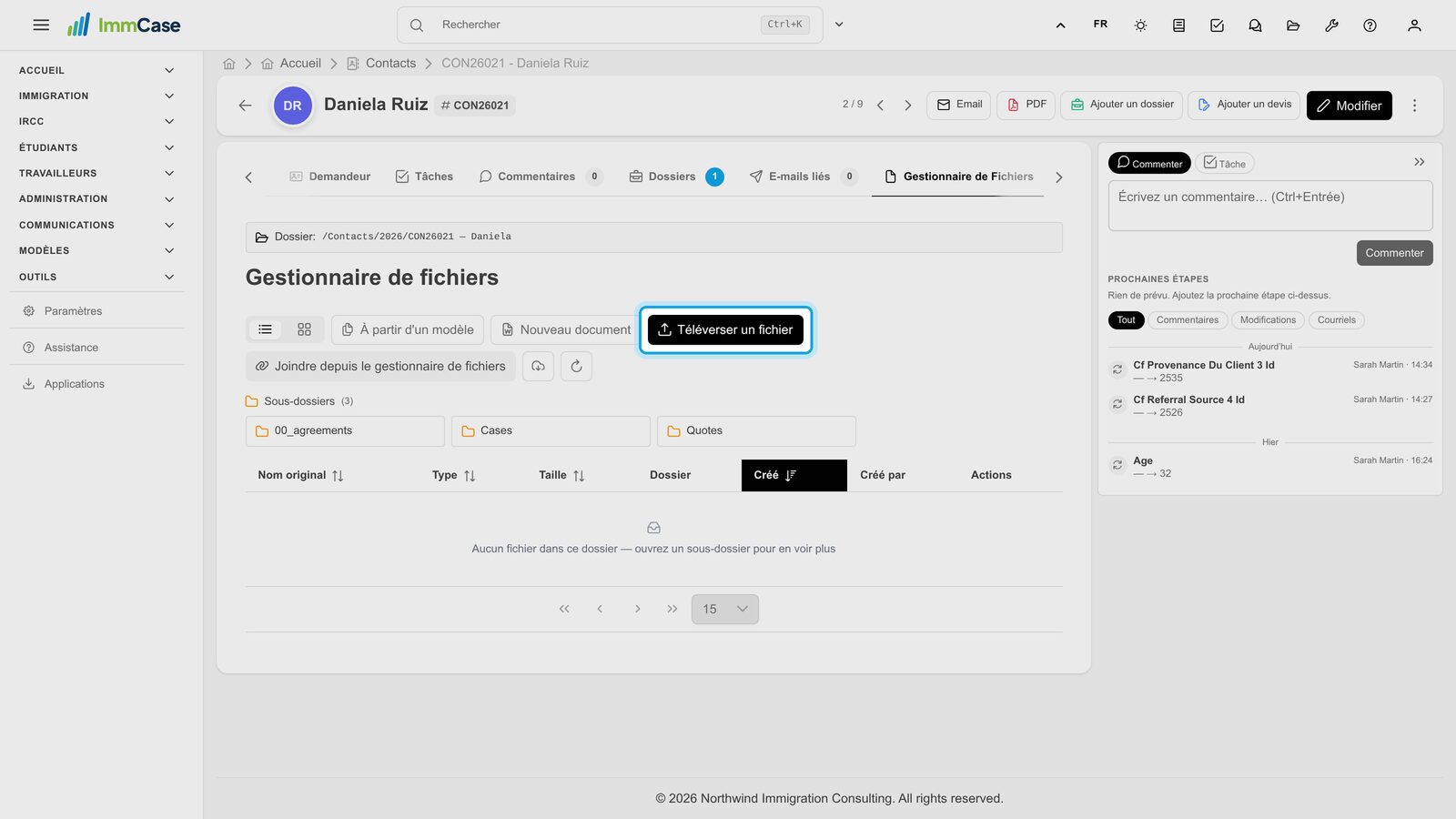Switch to the E-mails liés tab
The height and width of the screenshot is (819, 1456).
click(x=803, y=177)
